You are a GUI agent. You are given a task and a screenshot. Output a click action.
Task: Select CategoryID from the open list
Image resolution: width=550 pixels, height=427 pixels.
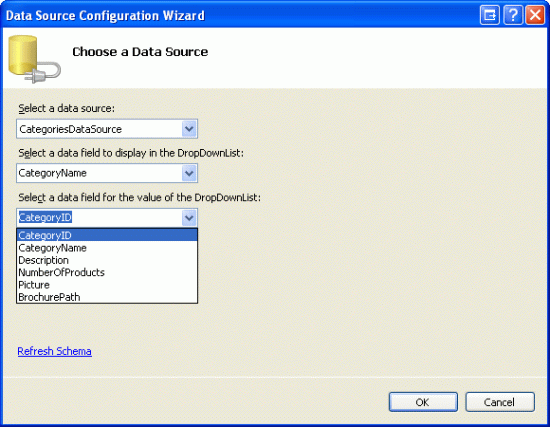coord(107,235)
